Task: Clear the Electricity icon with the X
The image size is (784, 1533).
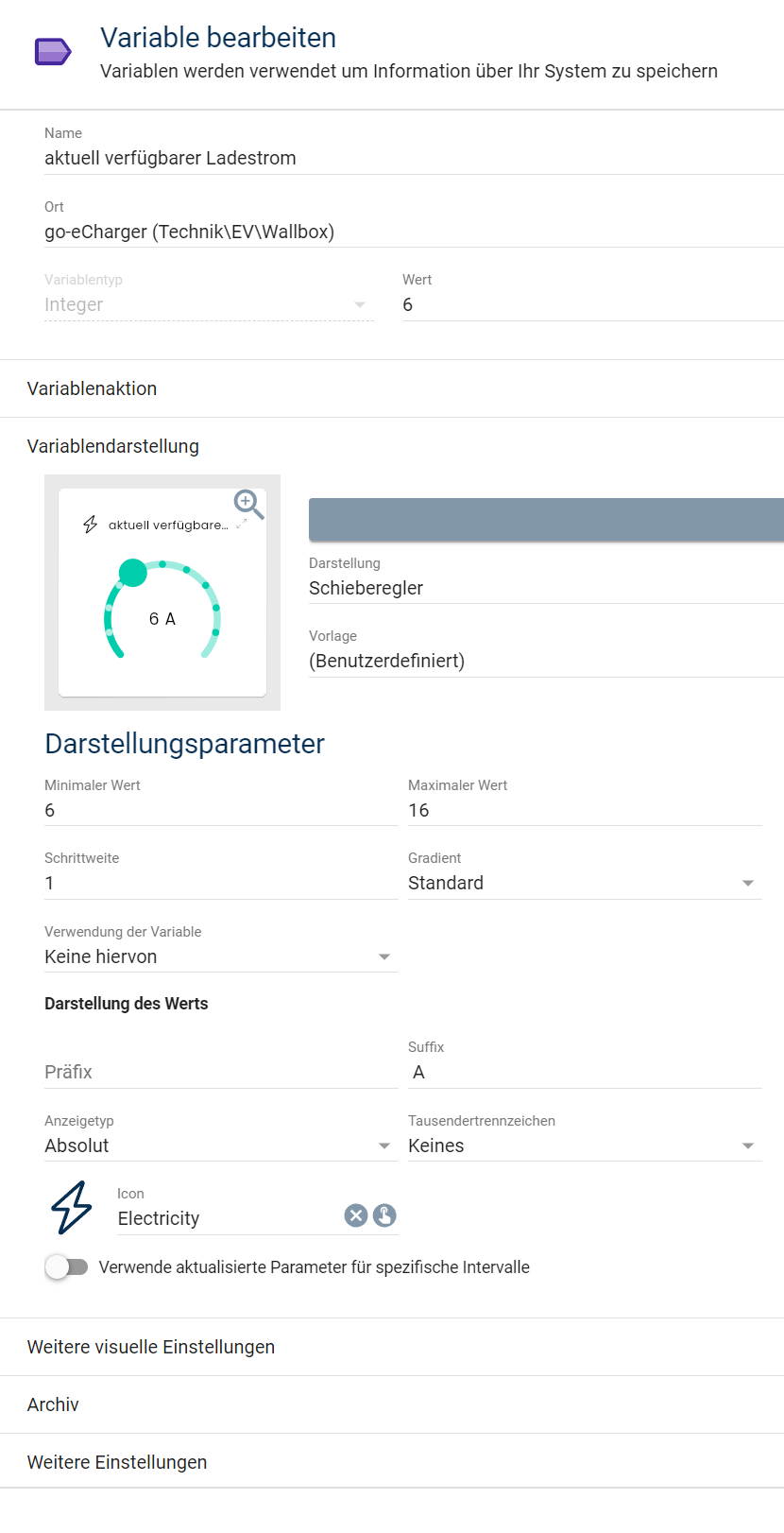Action: coord(356,1215)
